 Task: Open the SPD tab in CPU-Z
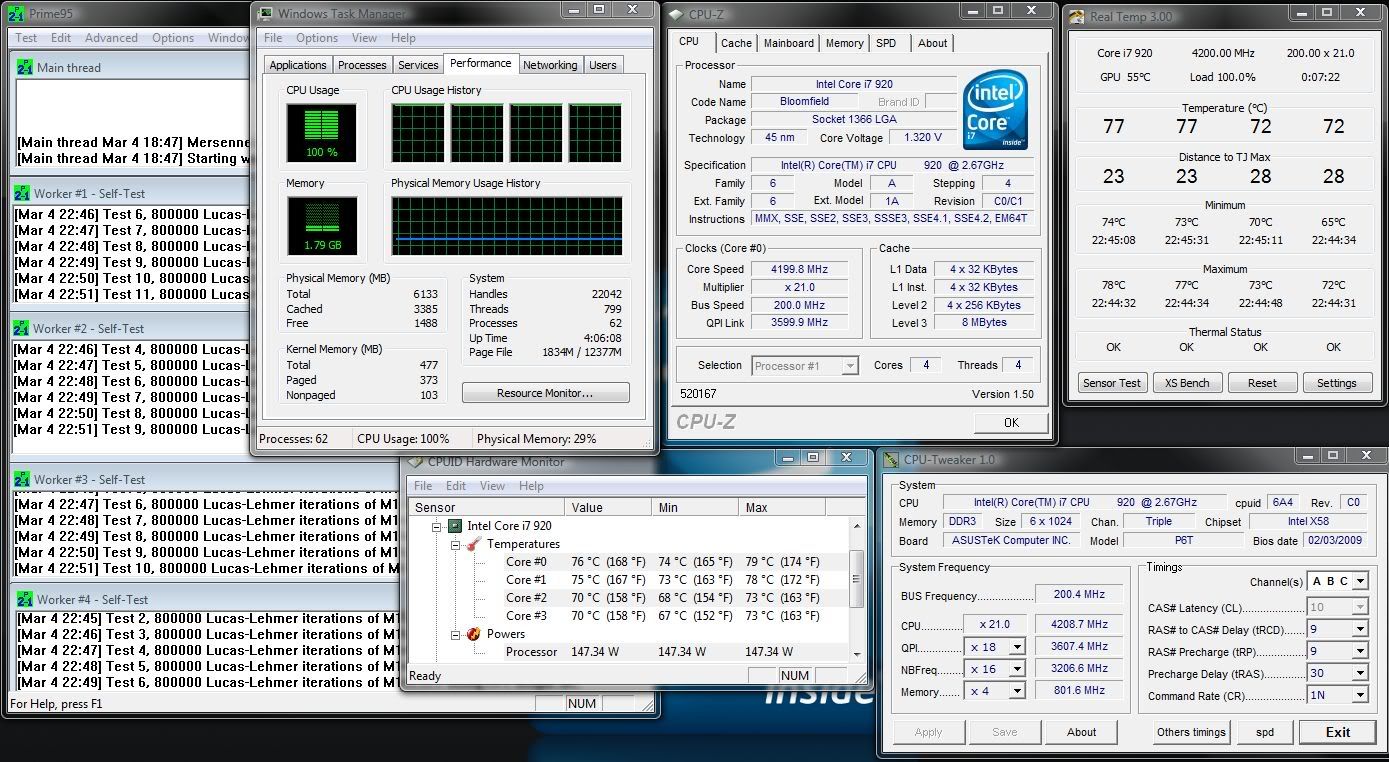coord(886,43)
